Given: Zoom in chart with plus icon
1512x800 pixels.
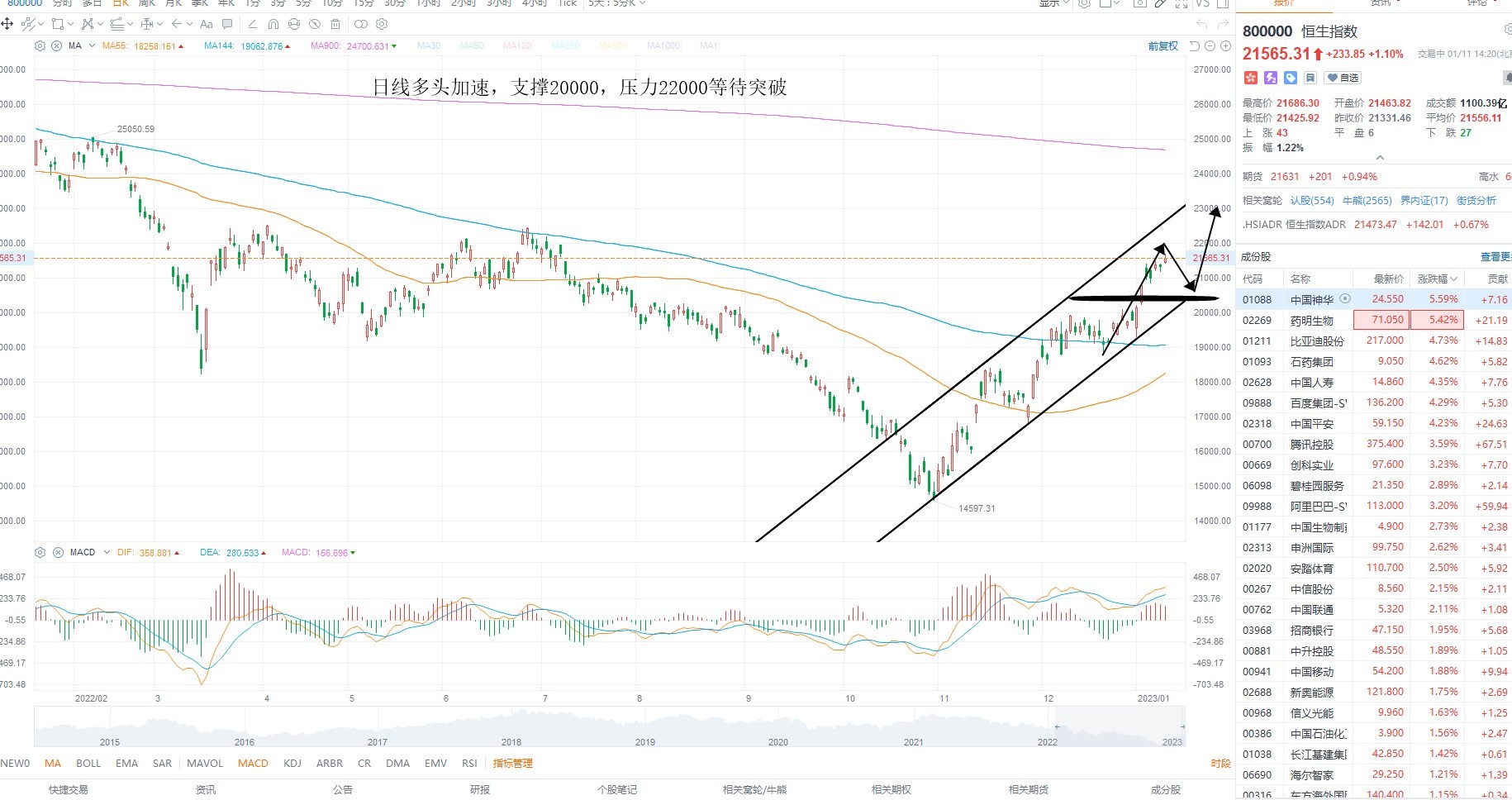Looking at the screenshot, I should click(1225, 46).
